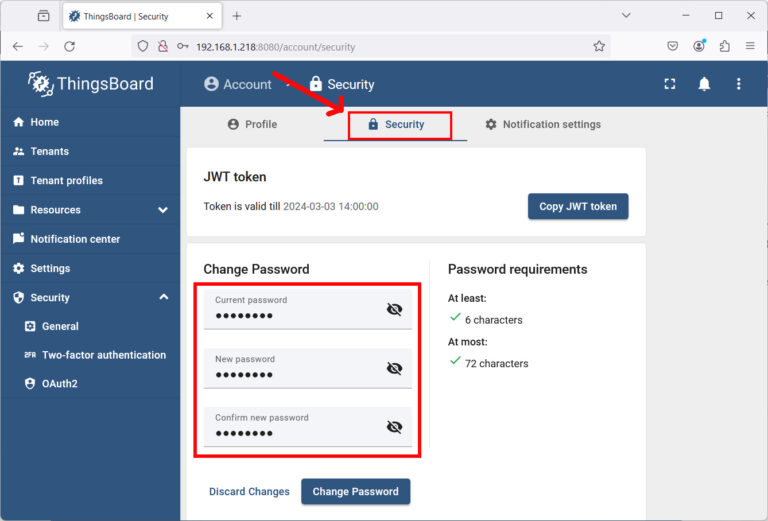768x521 pixels.
Task: Bookmark this page with star icon
Action: pos(599,46)
